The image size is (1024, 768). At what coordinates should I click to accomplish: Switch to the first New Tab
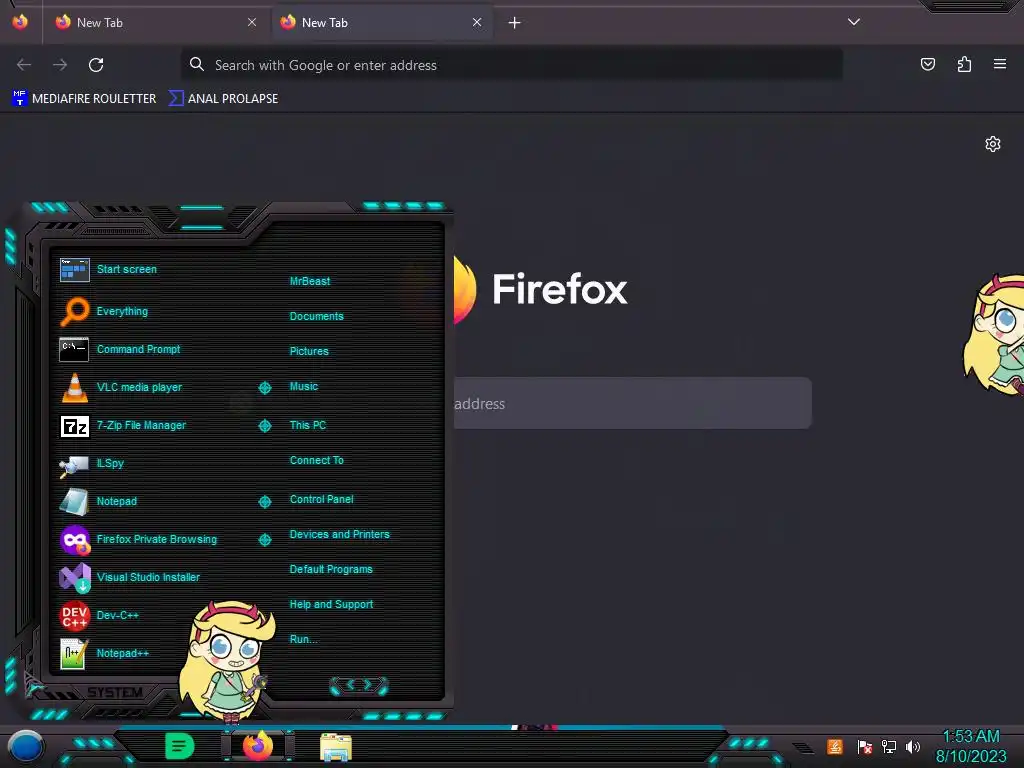(x=155, y=22)
